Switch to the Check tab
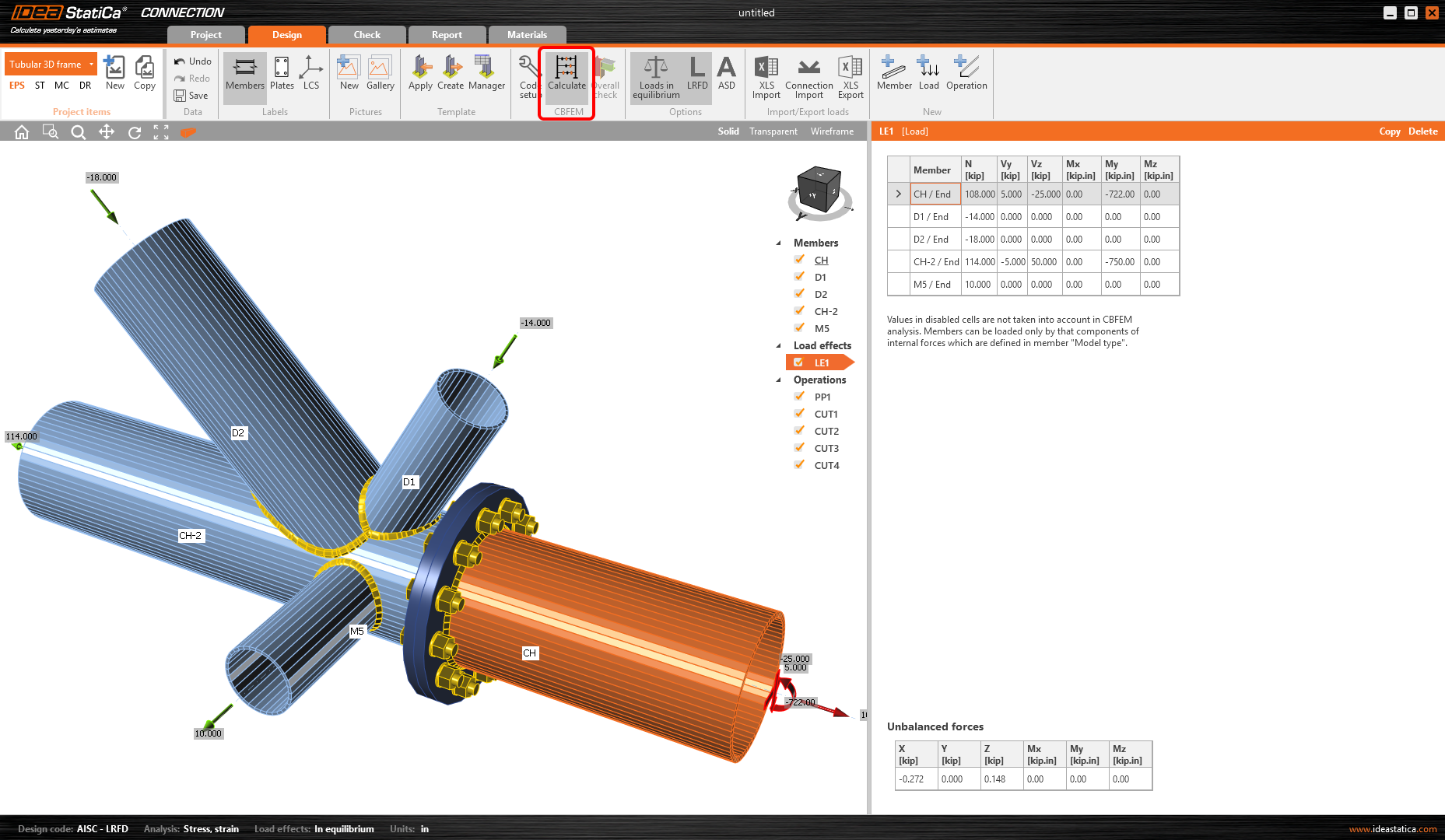Image resolution: width=1445 pixels, height=840 pixels. [x=367, y=35]
